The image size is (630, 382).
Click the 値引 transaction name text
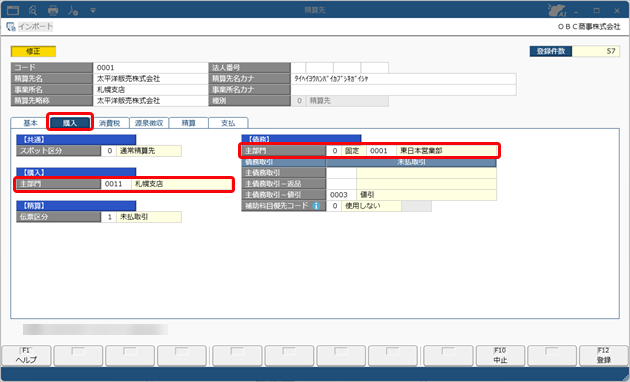point(367,195)
